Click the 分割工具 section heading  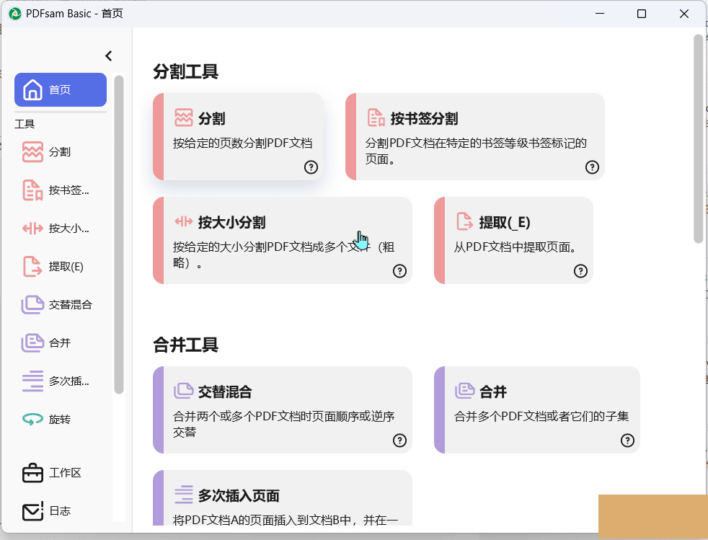[x=186, y=71]
